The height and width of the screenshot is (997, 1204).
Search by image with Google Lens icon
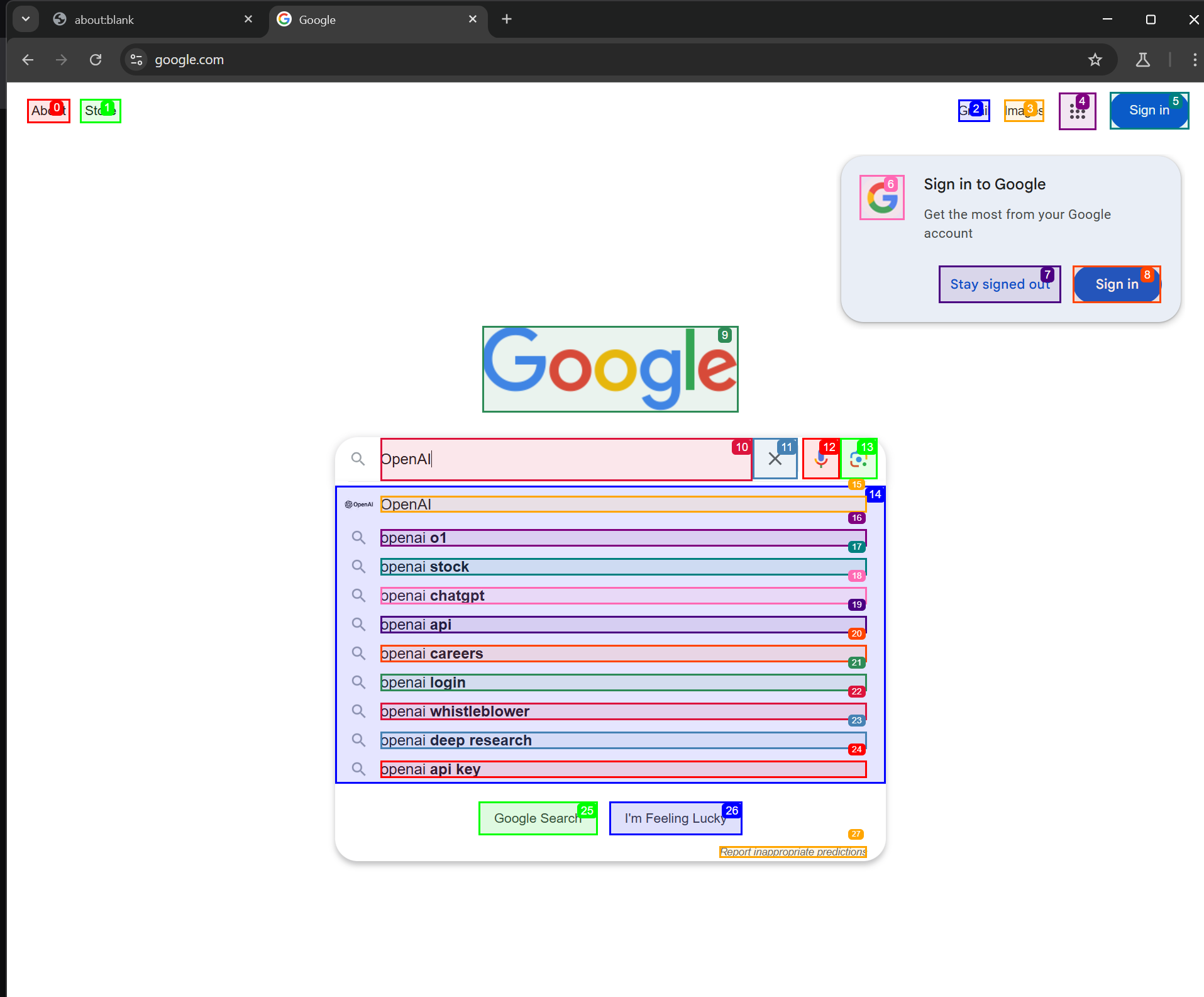coord(859,459)
